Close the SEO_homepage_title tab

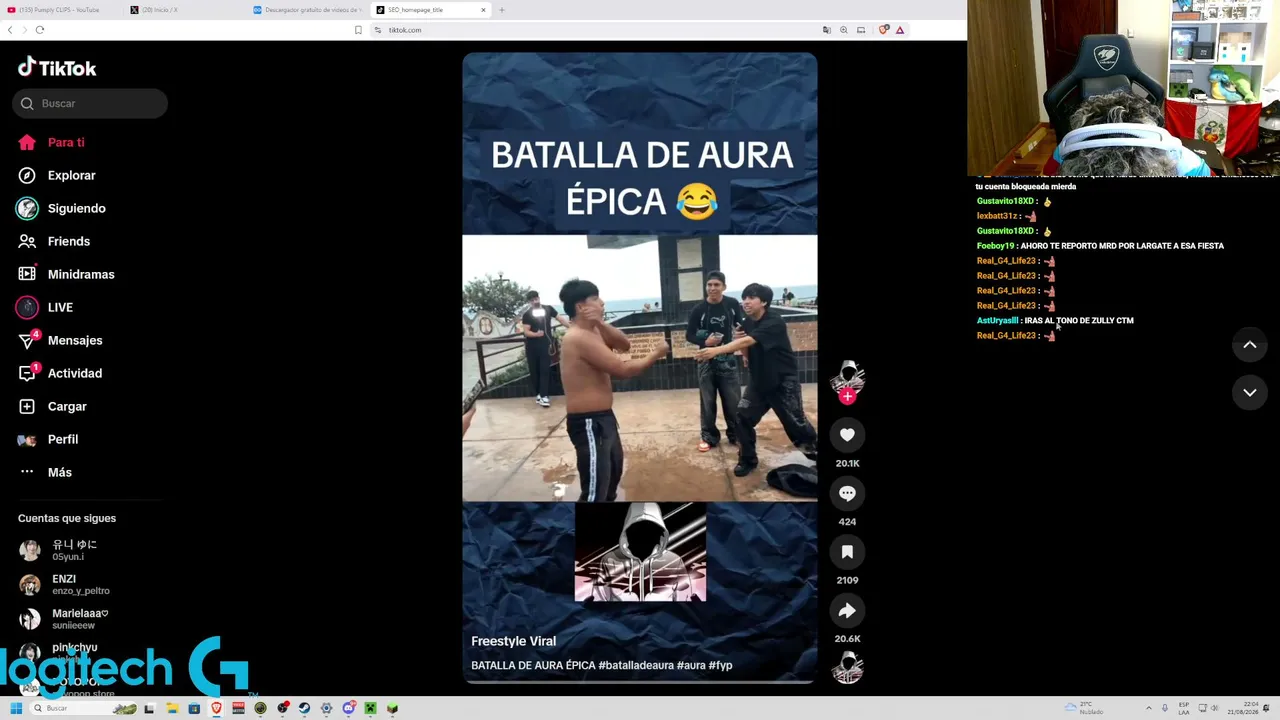pos(483,10)
